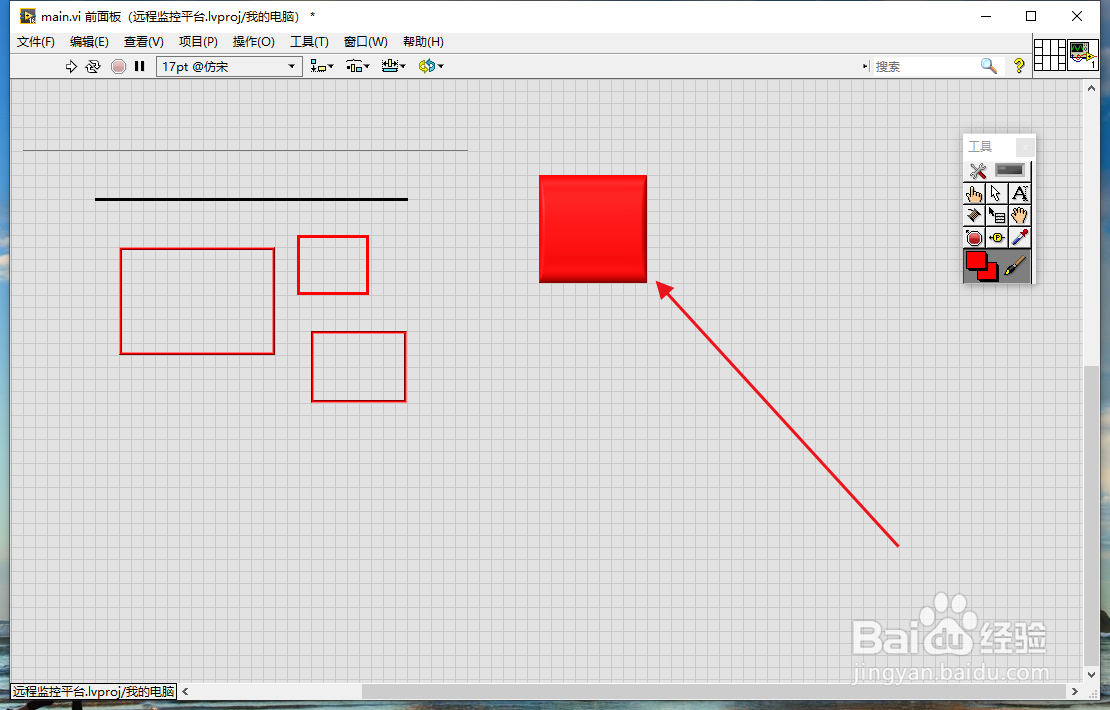
Task: Open the 操作(O) menu
Action: point(253,42)
